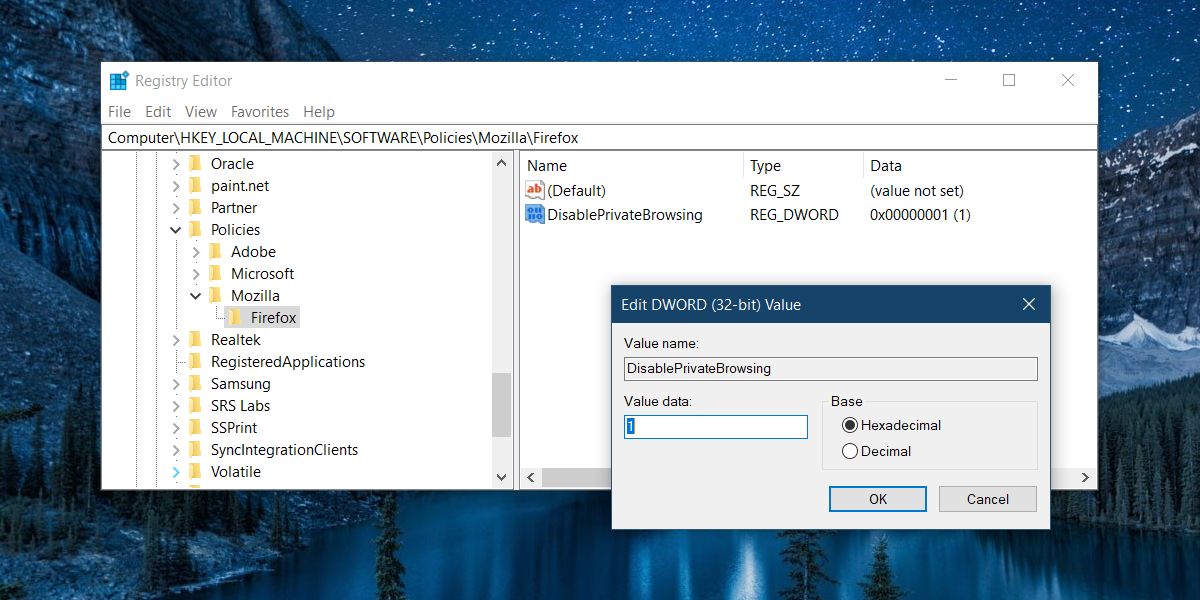This screenshot has width=1200, height=600.
Task: Confirm the DWORD edit with OK
Action: 878,499
